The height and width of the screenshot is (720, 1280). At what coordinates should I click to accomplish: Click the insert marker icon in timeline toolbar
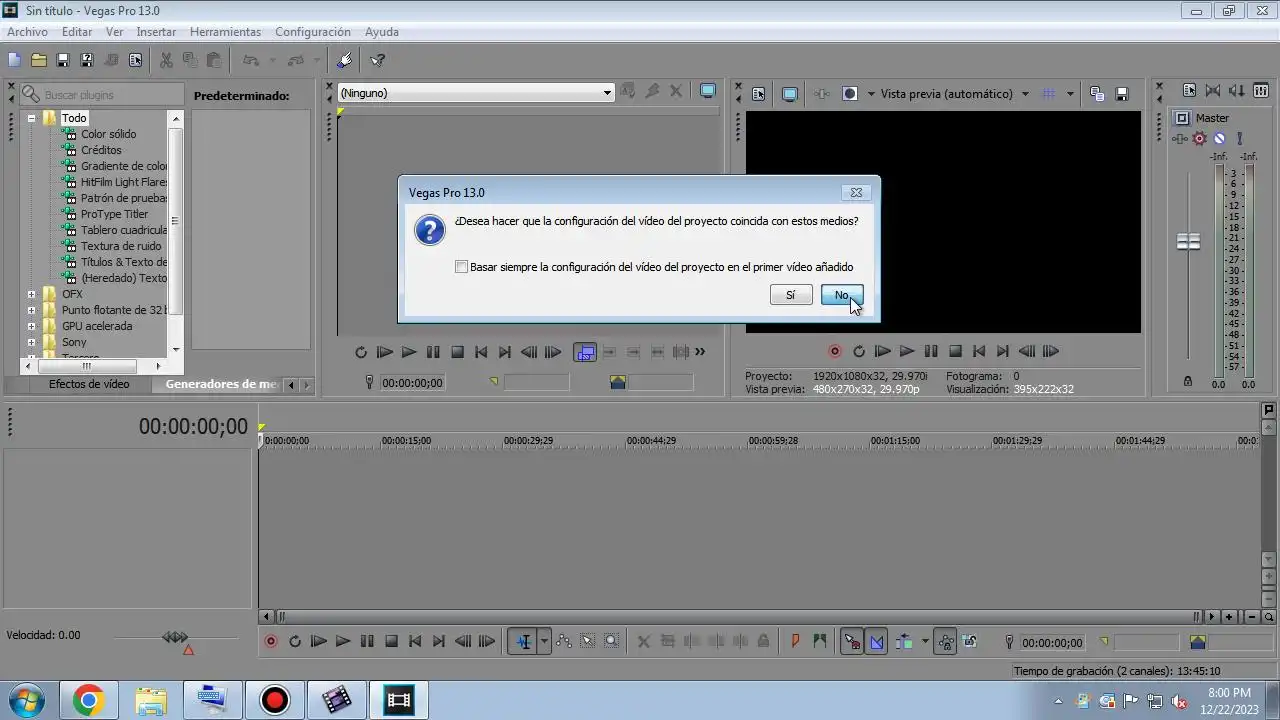point(795,642)
